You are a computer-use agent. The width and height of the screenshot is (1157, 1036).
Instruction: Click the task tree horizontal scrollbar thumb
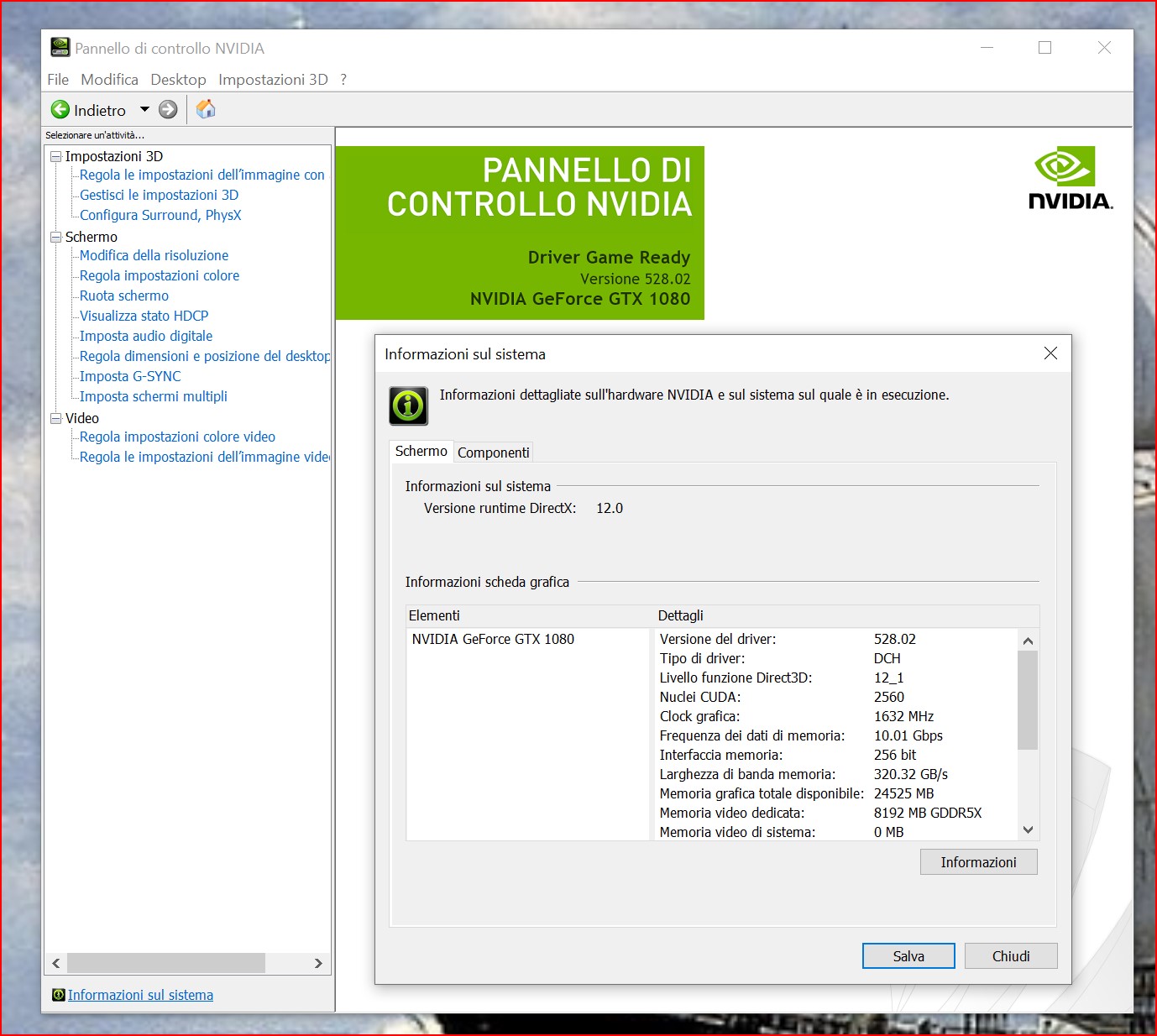tap(166, 963)
